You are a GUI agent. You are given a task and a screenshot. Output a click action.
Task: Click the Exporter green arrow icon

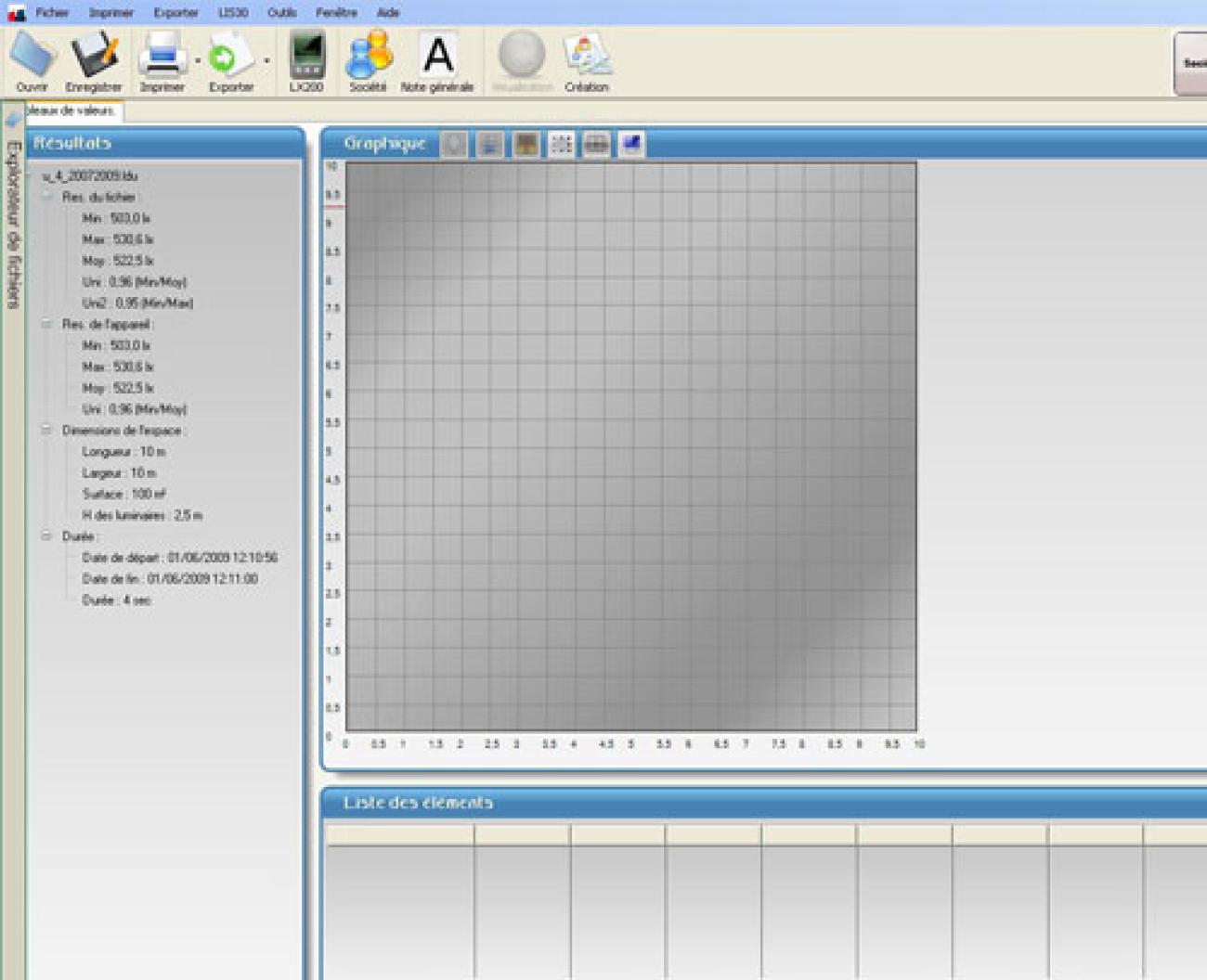click(228, 56)
